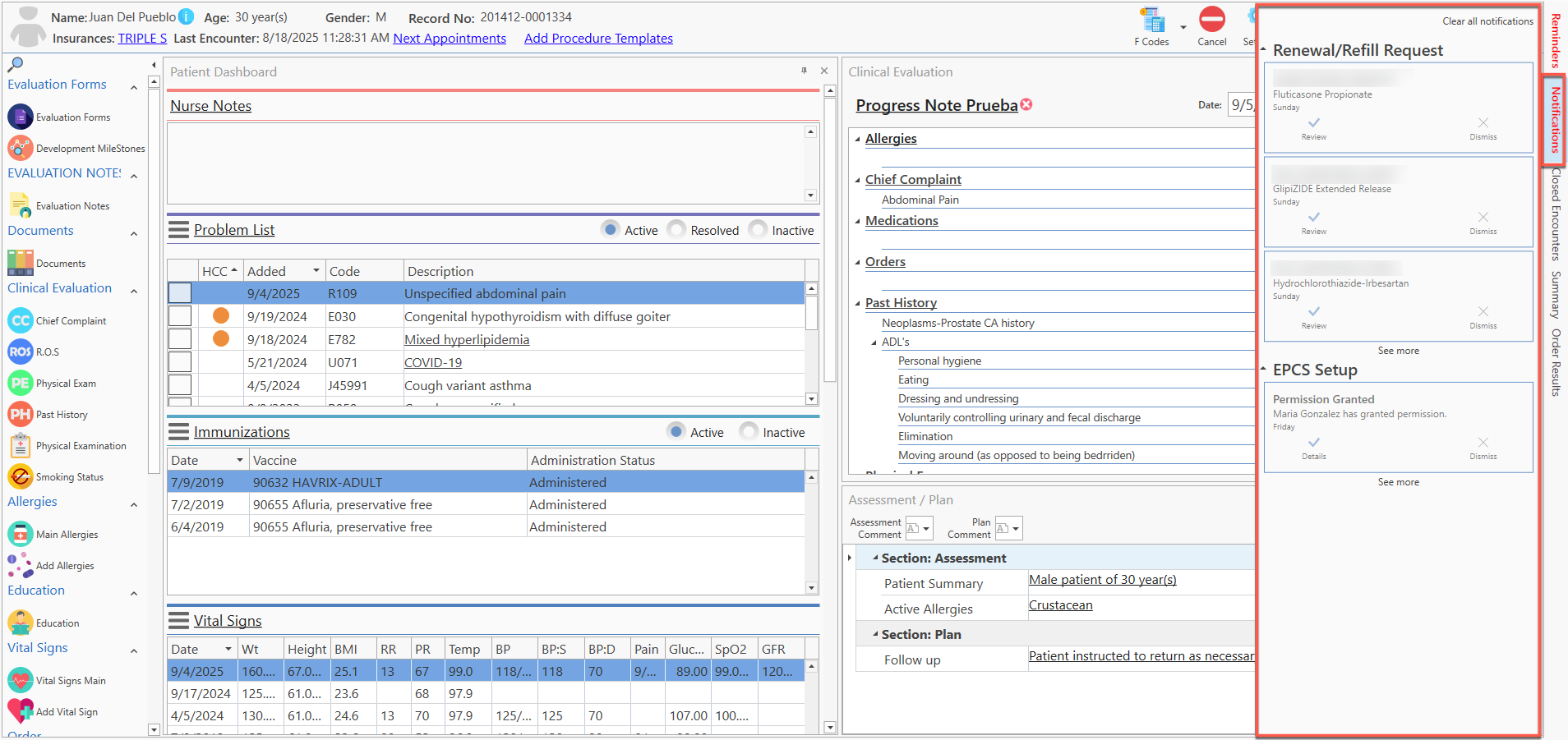Image resolution: width=1568 pixels, height=740 pixels.
Task: Collapse the Clinical Evaluation sidebar group
Action: [134, 290]
